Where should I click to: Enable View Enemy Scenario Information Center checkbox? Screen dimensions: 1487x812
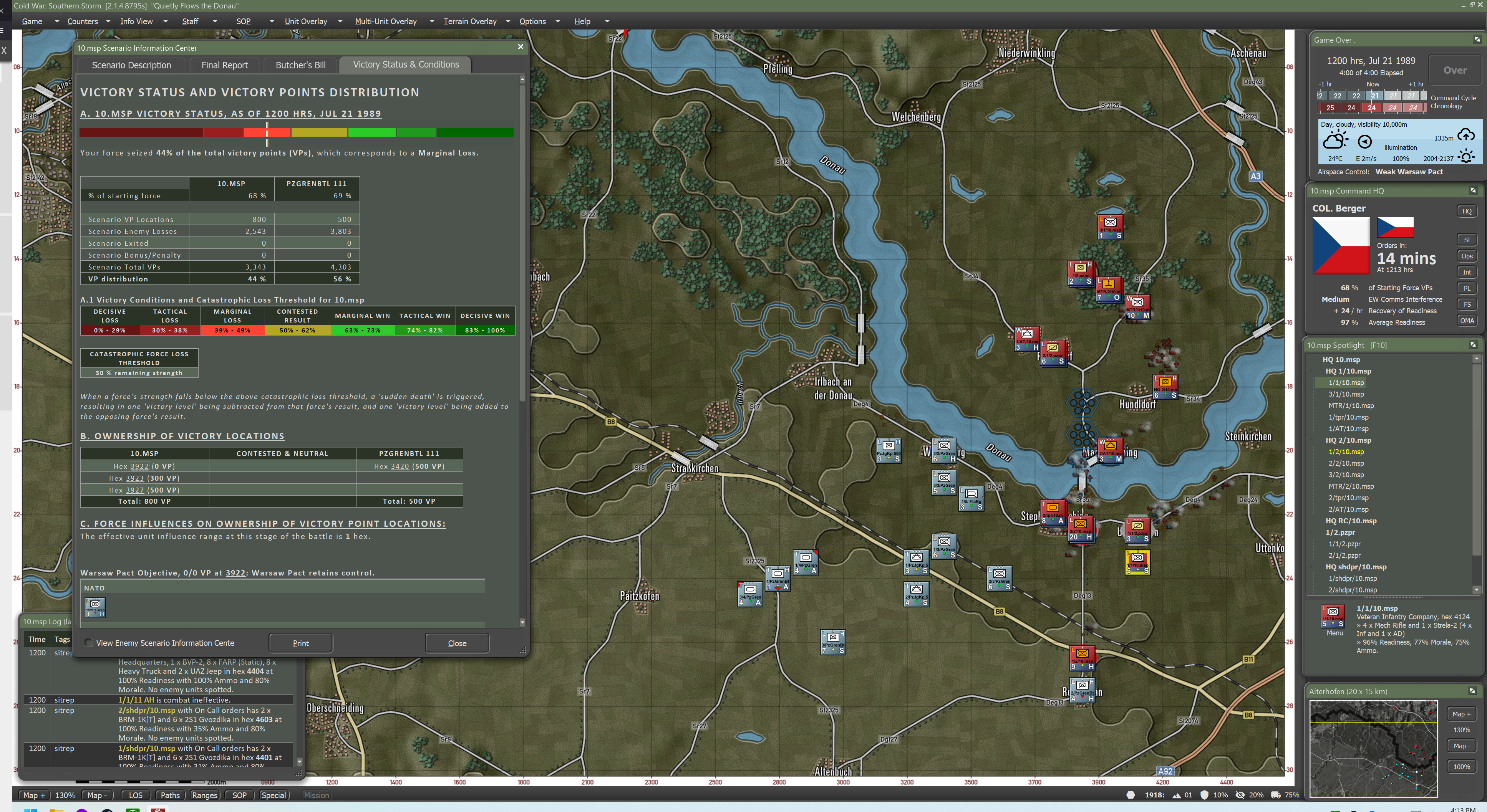[89, 643]
